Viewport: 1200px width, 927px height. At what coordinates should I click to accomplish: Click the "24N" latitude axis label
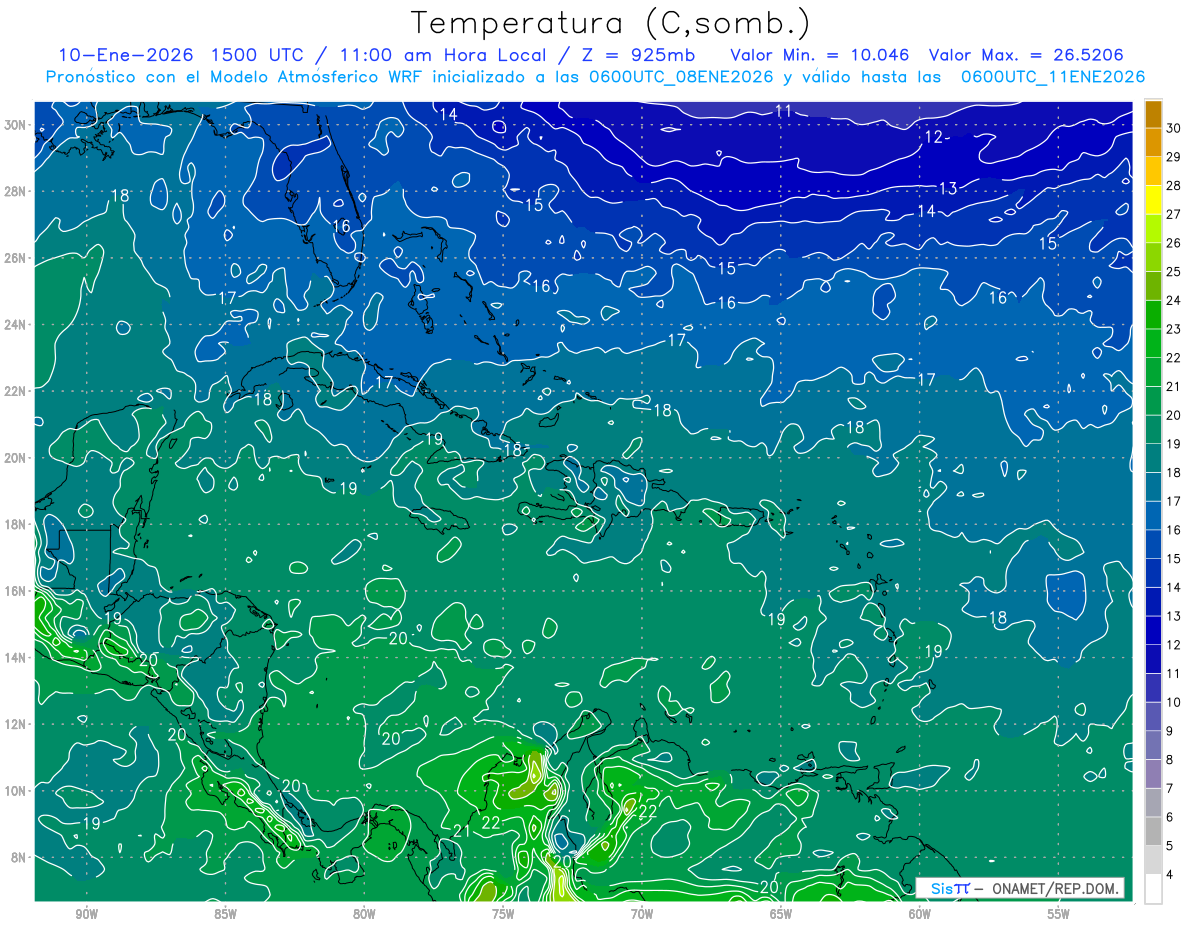click(x=16, y=325)
